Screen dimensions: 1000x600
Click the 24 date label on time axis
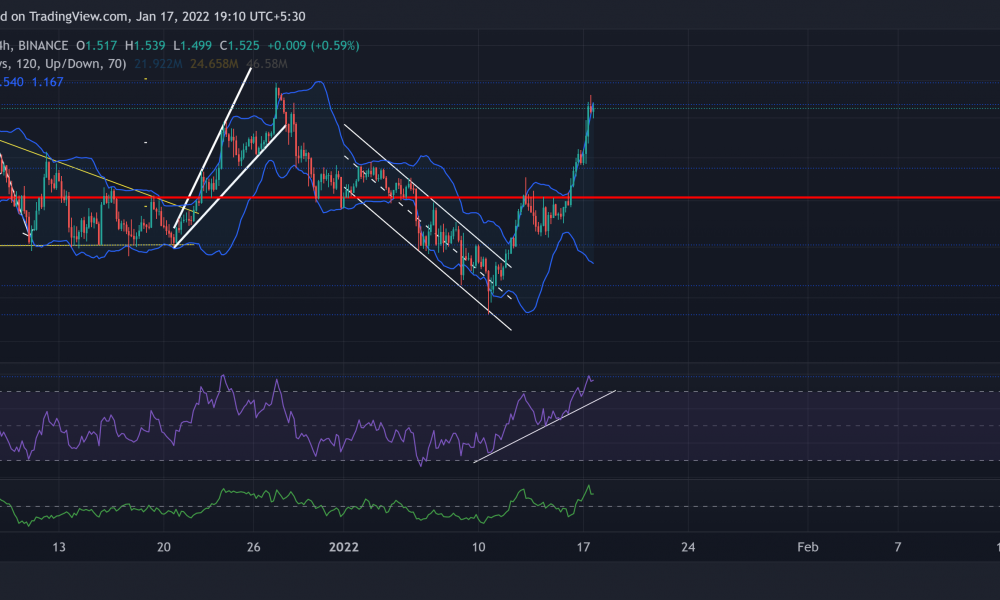(x=688, y=547)
